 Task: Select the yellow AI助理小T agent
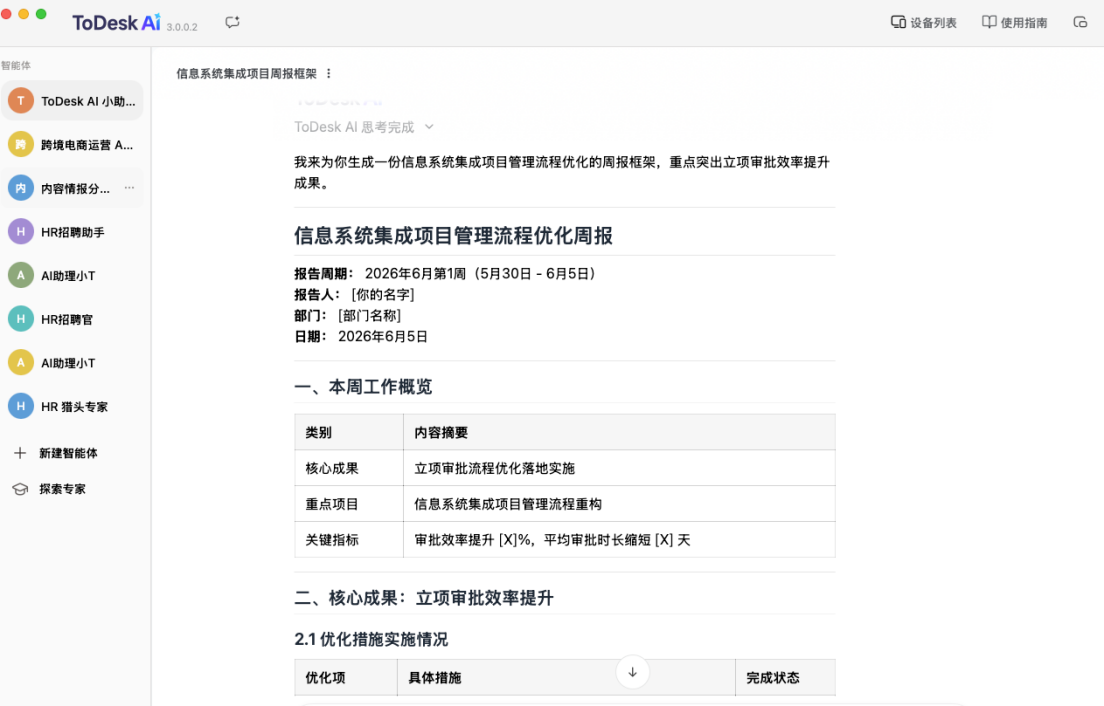[x=72, y=363]
